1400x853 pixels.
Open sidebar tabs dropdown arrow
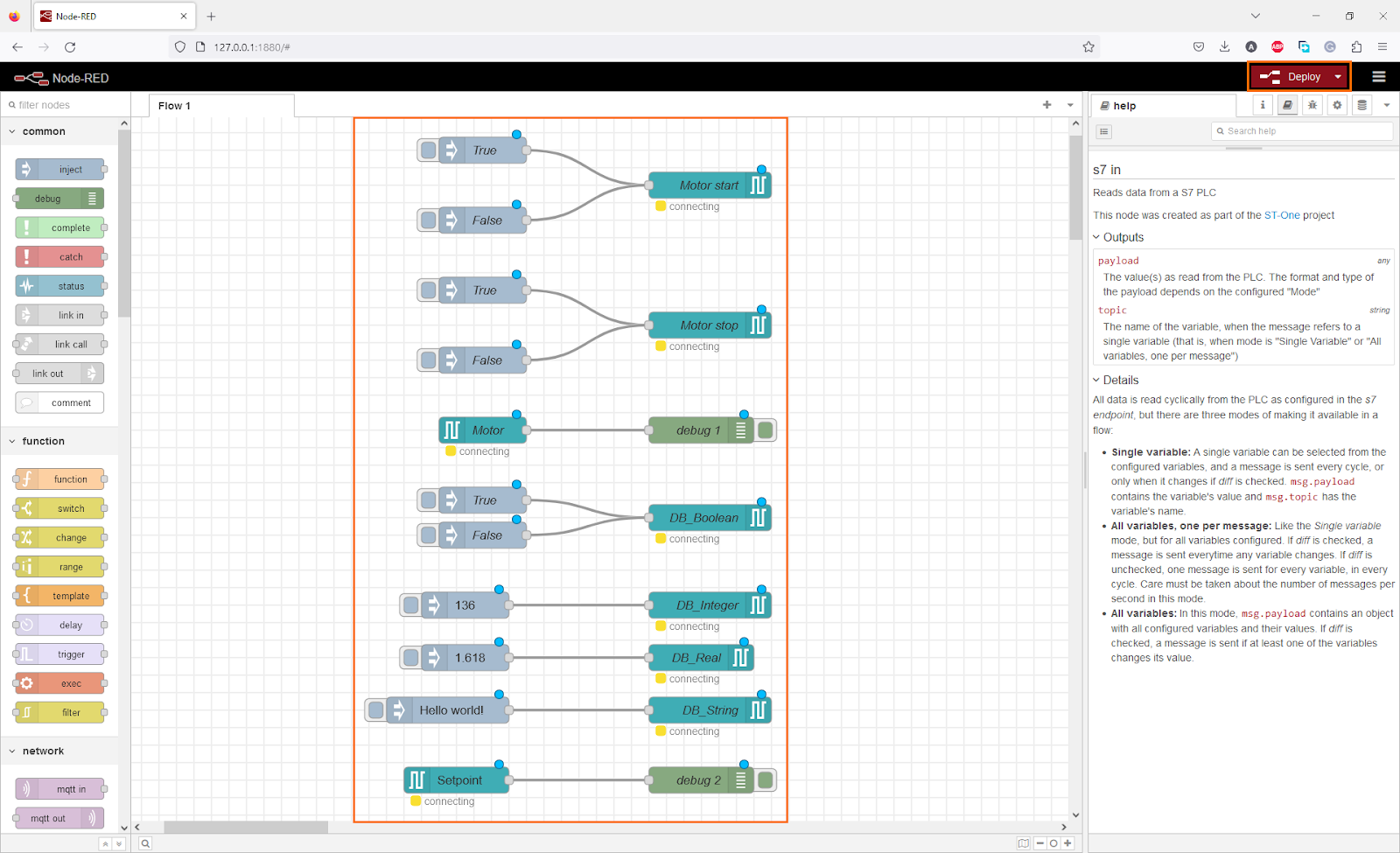tap(1387, 105)
